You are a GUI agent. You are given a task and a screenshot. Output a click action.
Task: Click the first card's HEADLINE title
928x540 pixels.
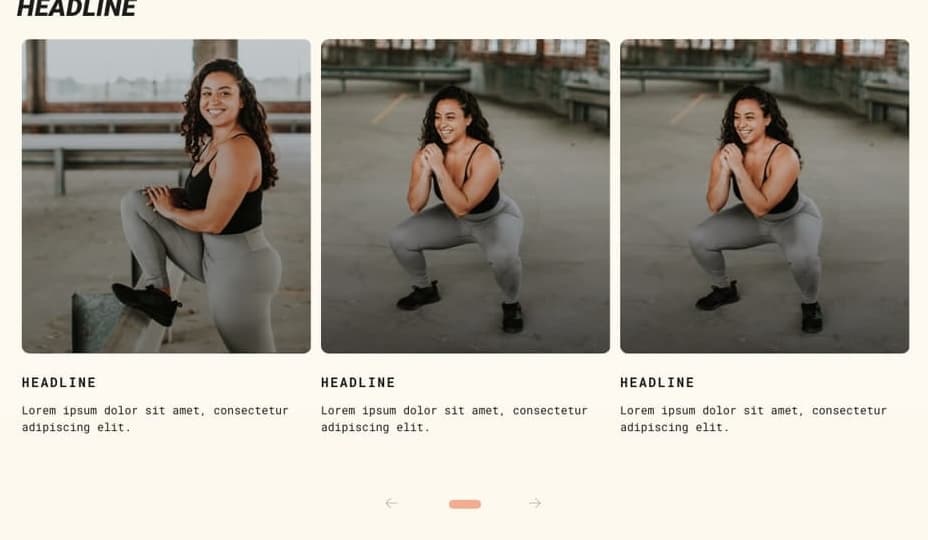click(59, 382)
